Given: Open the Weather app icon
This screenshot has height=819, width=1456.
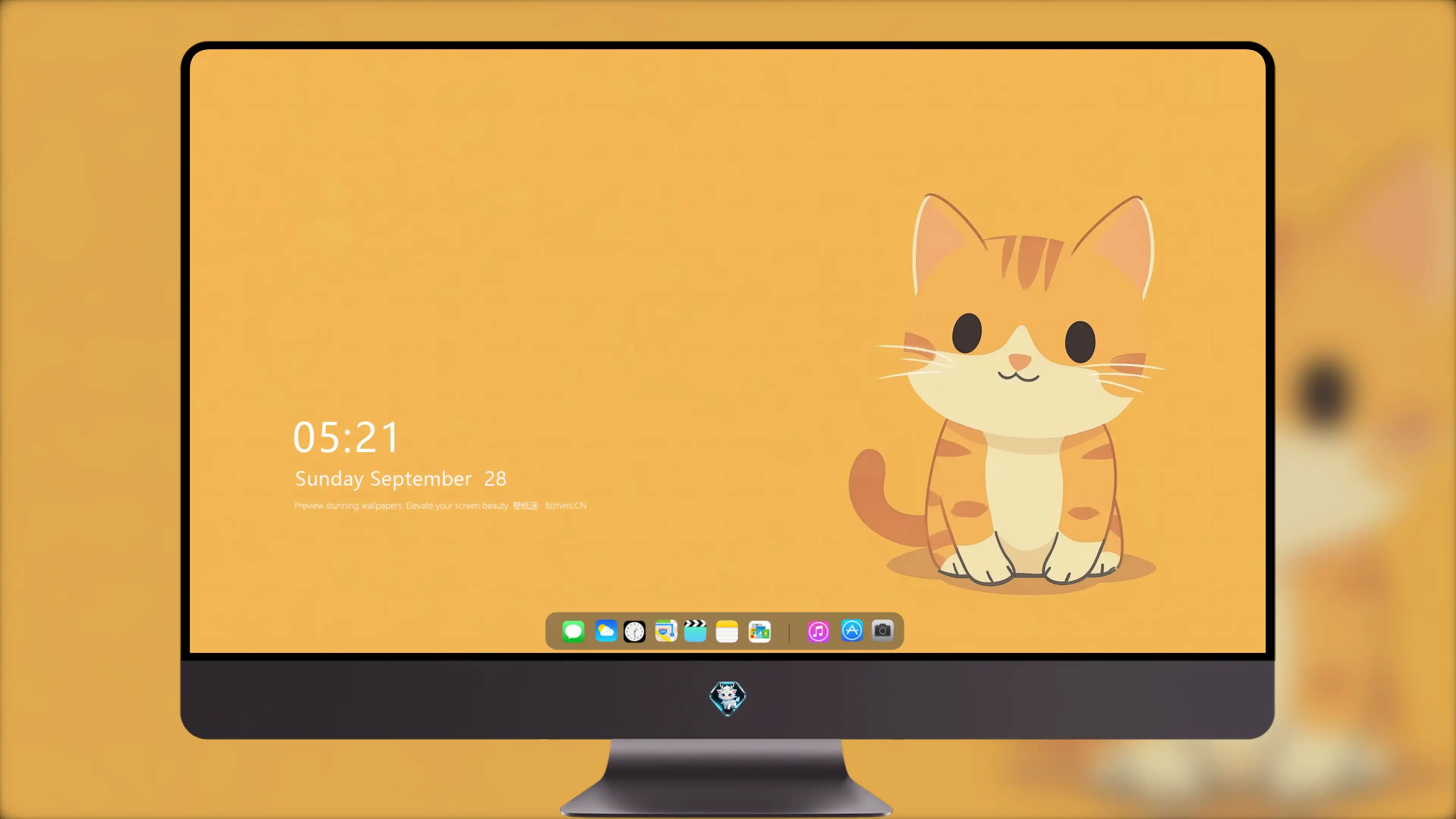Looking at the screenshot, I should [x=606, y=631].
